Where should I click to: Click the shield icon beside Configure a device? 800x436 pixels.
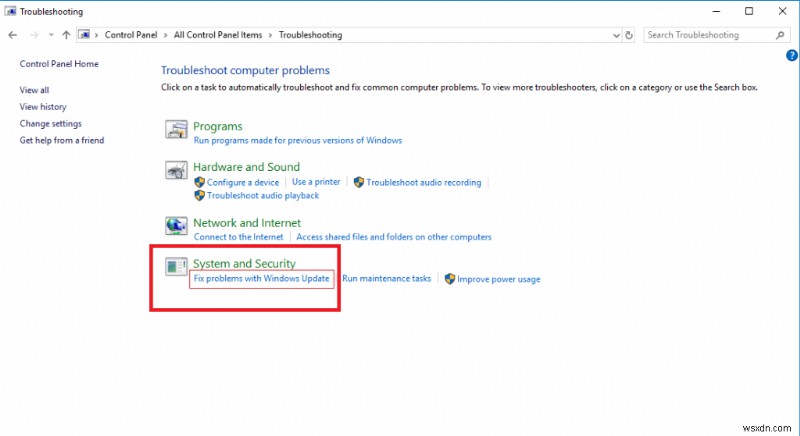point(199,182)
